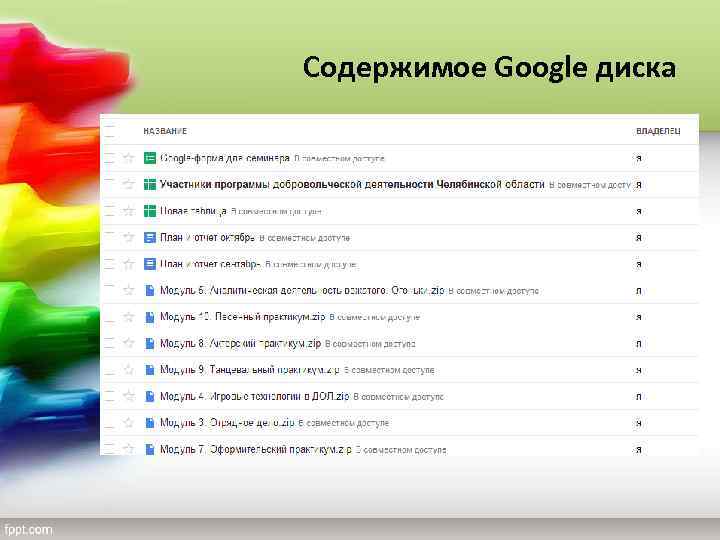Click shared-access label beside Модуль 4 Игровые технологии
Screen dimensions: 720x540
pos(399,397)
